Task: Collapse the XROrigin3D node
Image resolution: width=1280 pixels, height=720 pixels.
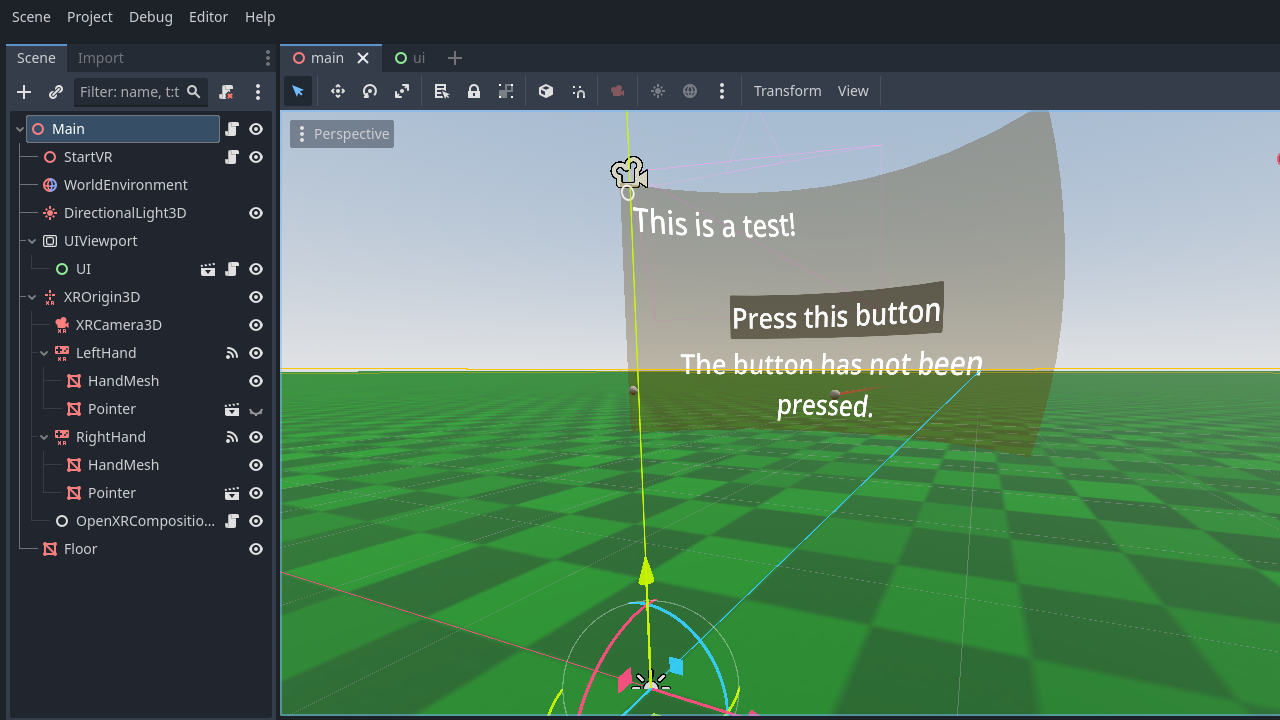Action: [x=32, y=297]
